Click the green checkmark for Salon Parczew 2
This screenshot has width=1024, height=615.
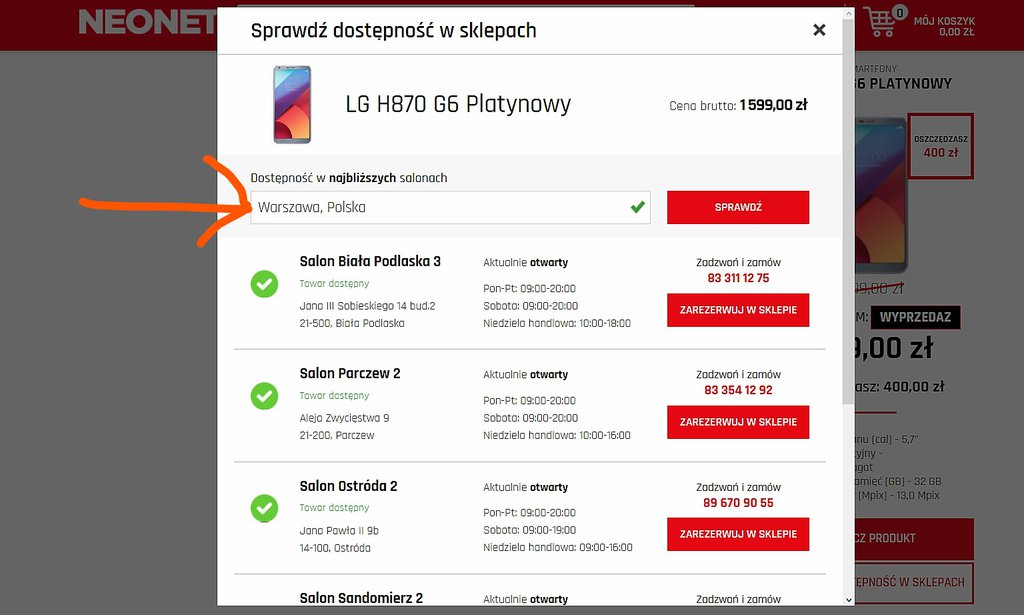click(264, 396)
